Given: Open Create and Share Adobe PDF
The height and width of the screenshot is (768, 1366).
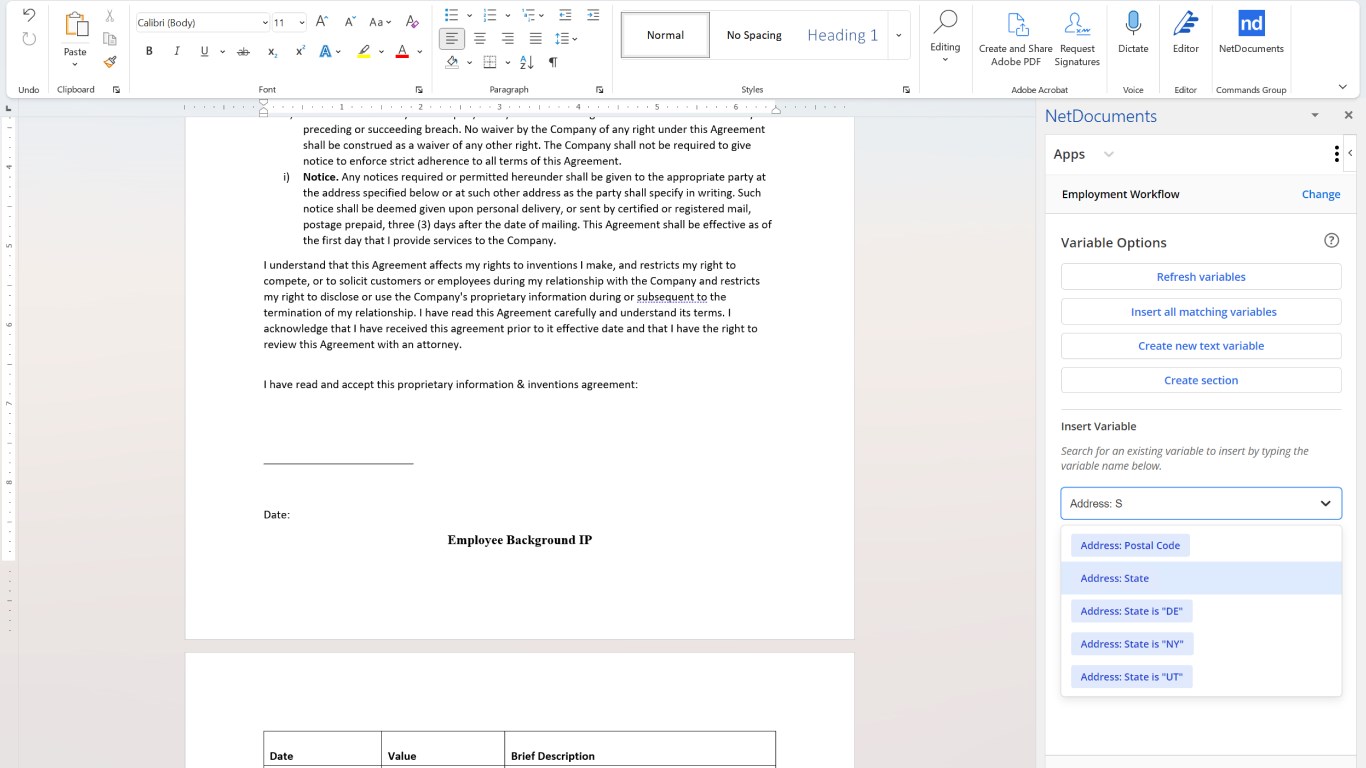Looking at the screenshot, I should (x=1015, y=39).
